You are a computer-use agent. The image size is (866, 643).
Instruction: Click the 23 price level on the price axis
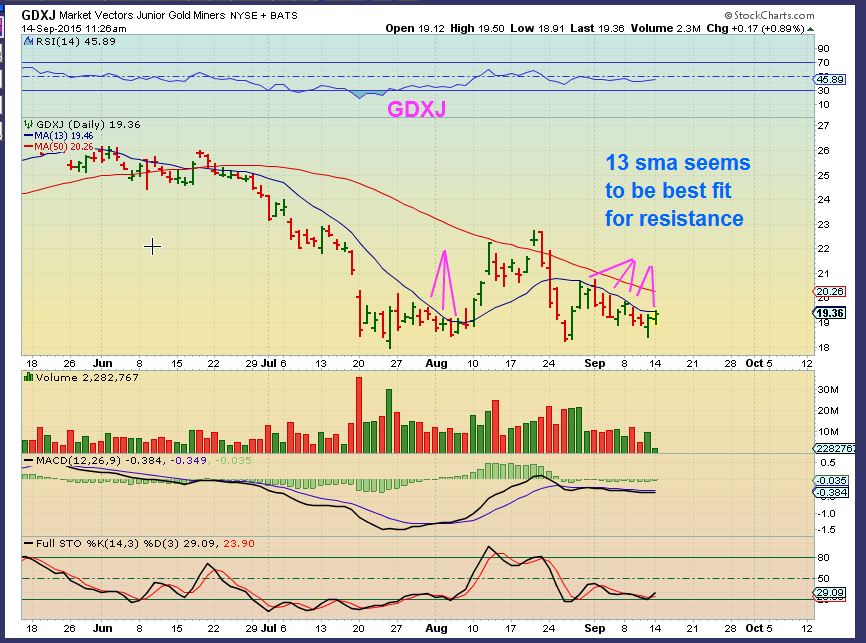[x=823, y=224]
